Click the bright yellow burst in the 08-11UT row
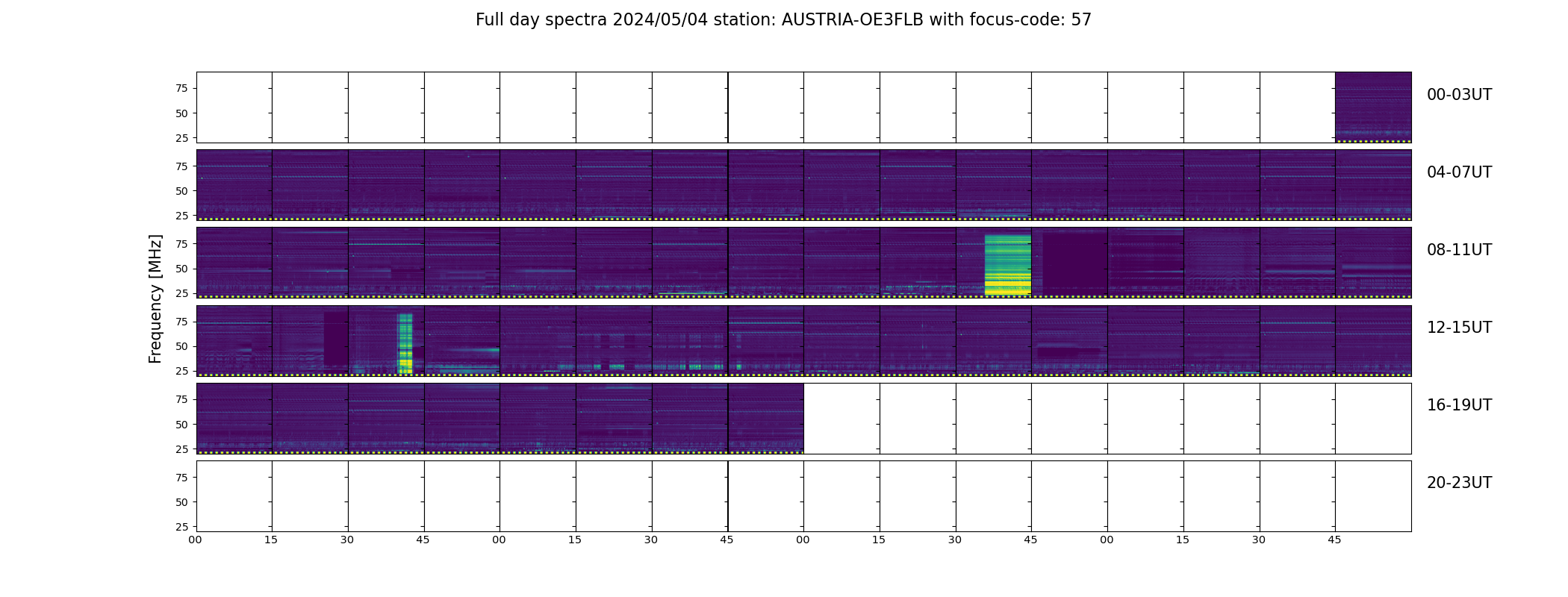 click(x=1008, y=265)
